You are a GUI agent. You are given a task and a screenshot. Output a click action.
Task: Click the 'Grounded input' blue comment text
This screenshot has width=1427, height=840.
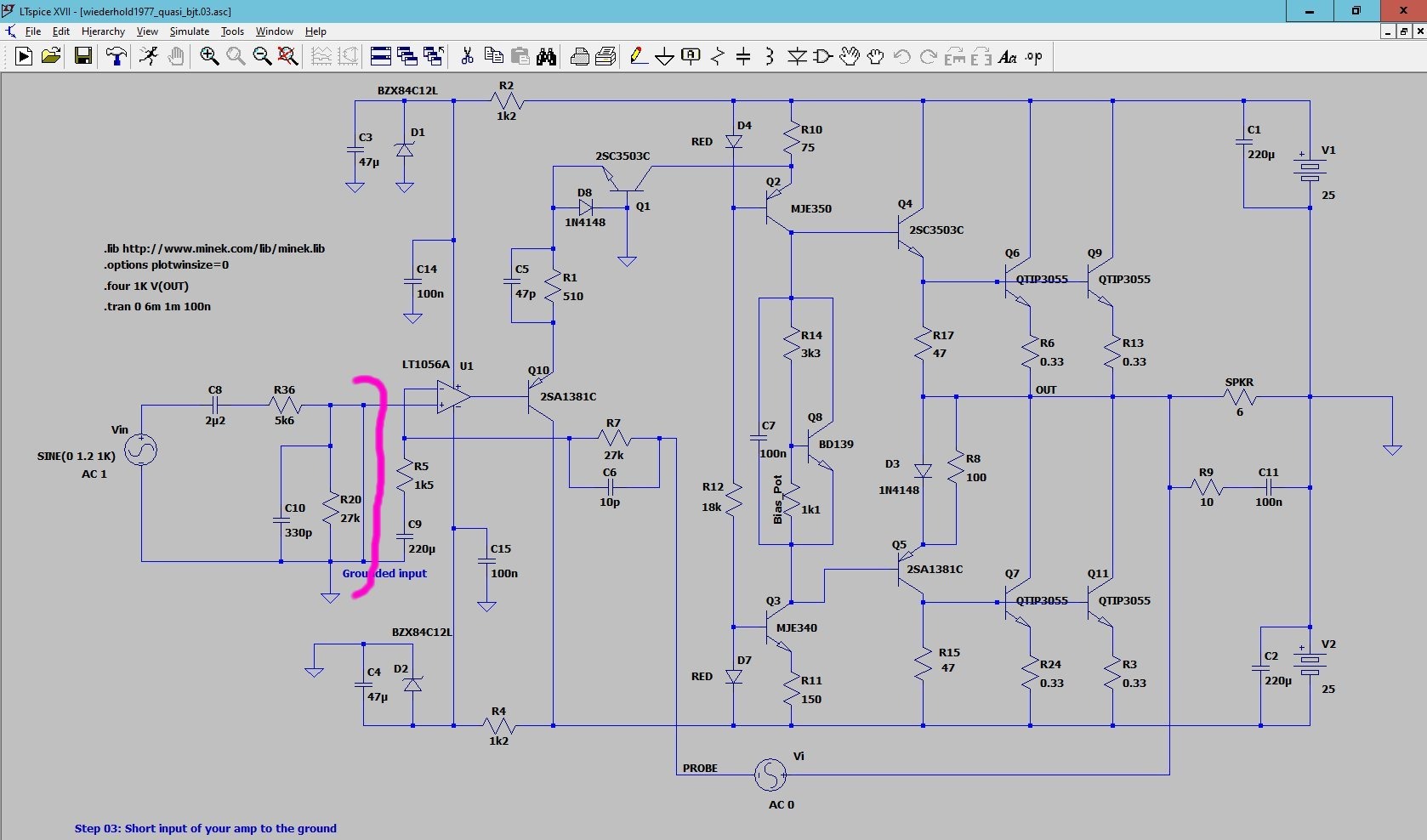[384, 573]
